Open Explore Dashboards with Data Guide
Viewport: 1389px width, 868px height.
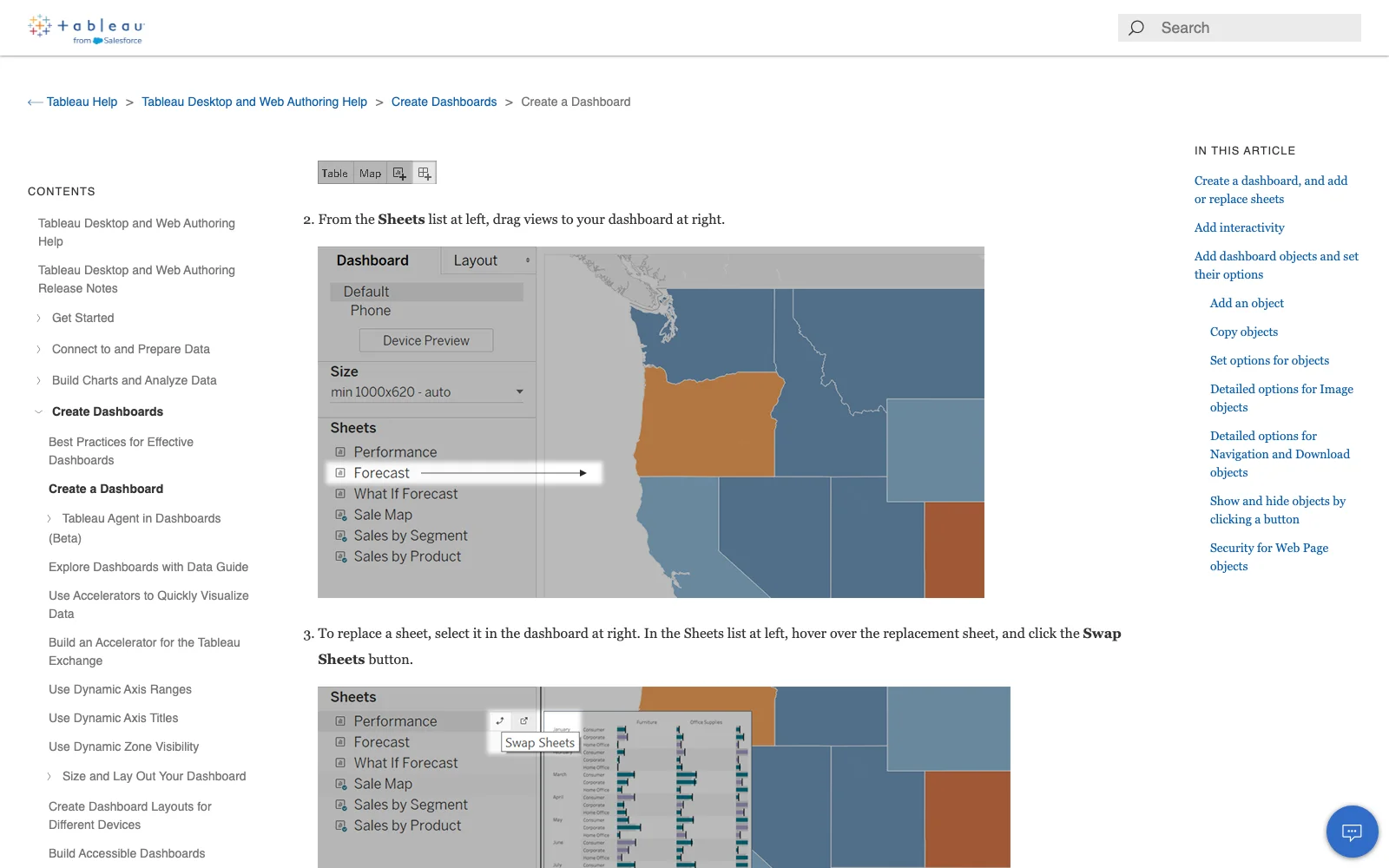148,567
